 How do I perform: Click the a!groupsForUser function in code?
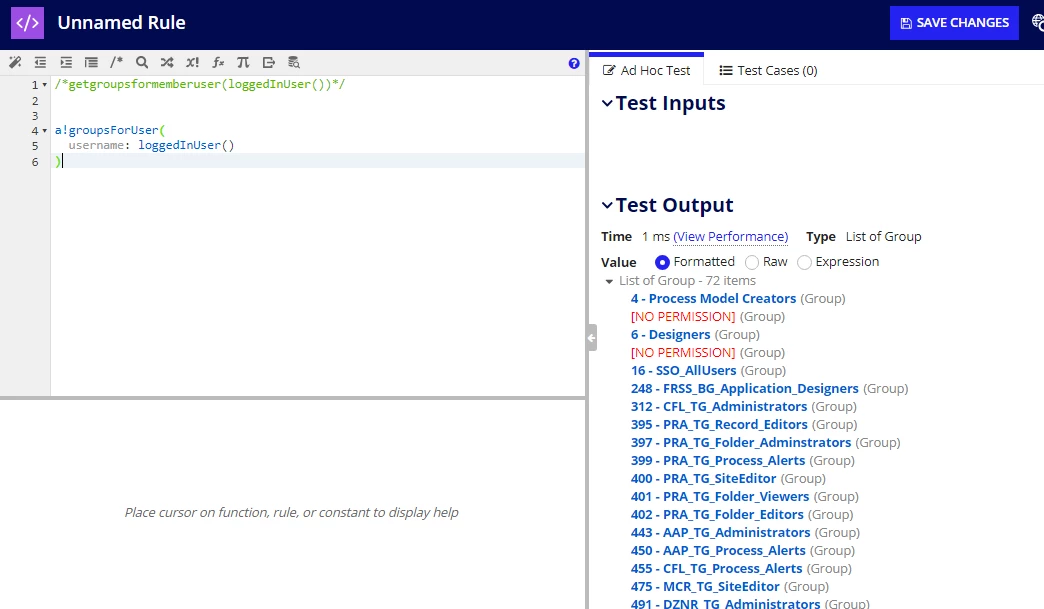(107, 130)
